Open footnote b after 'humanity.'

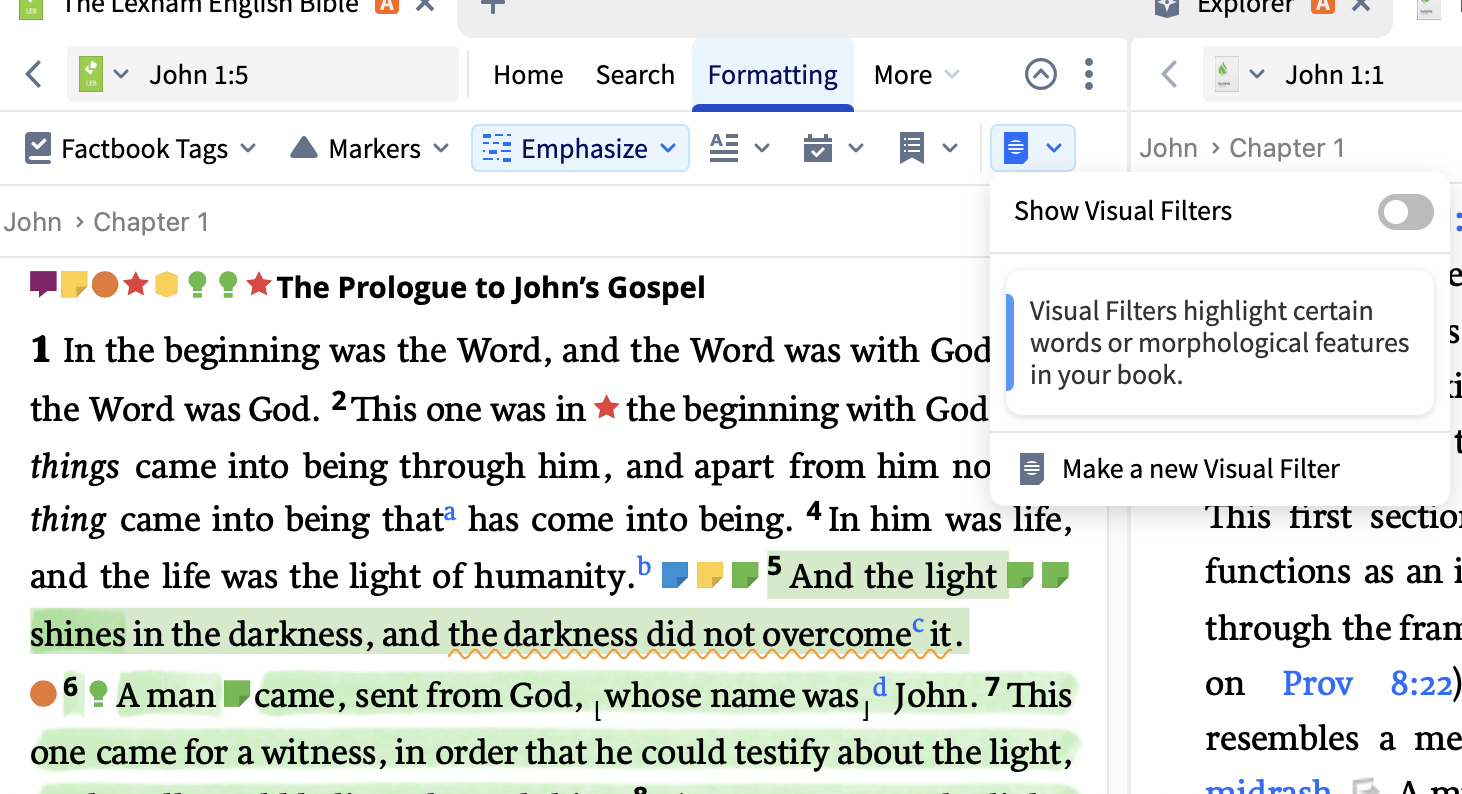644,567
